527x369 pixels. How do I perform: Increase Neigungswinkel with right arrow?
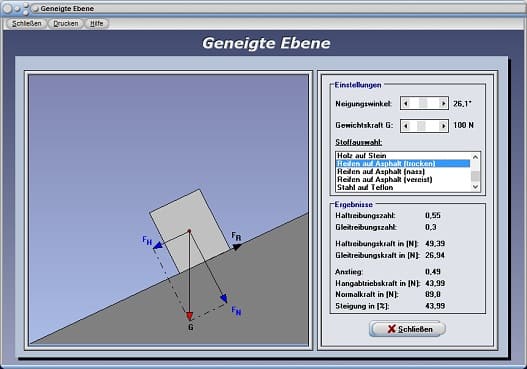(x=443, y=104)
